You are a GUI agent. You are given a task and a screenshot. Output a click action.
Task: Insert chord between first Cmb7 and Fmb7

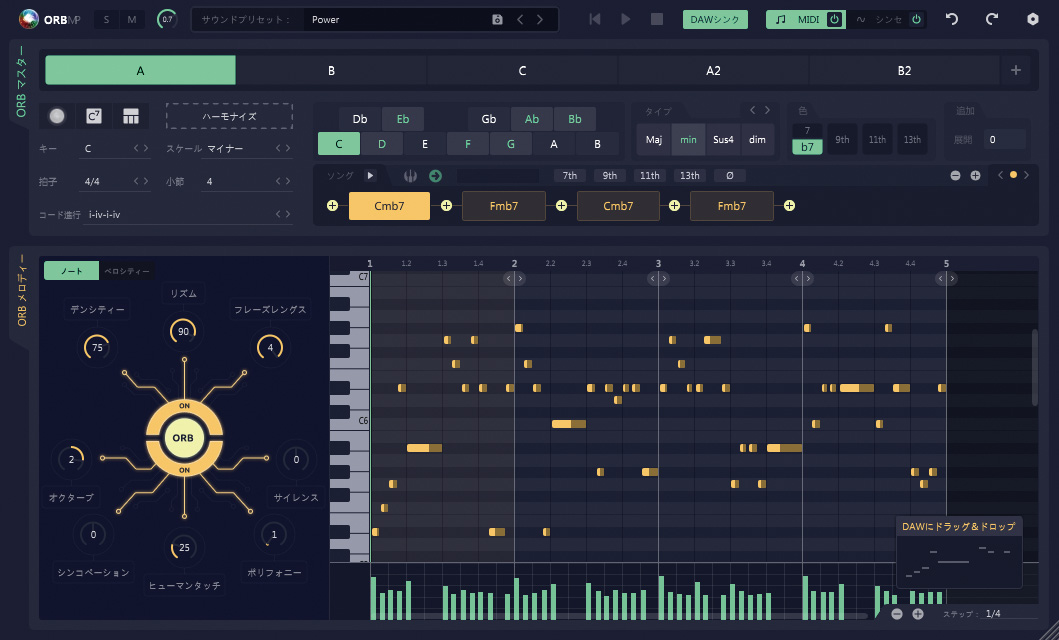click(446, 206)
